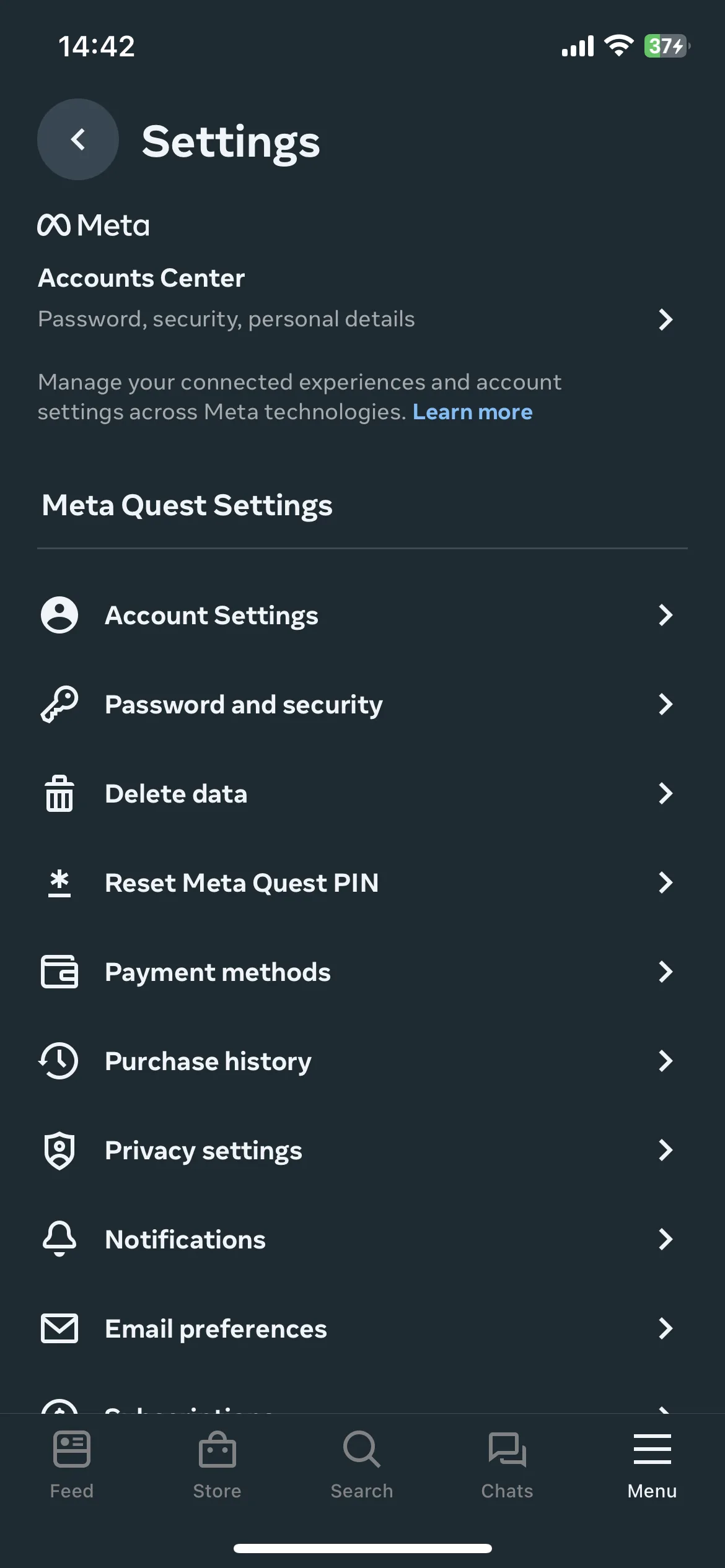This screenshot has height=1568, width=725.
Task: Open the Chats tab
Action: 507,1465
